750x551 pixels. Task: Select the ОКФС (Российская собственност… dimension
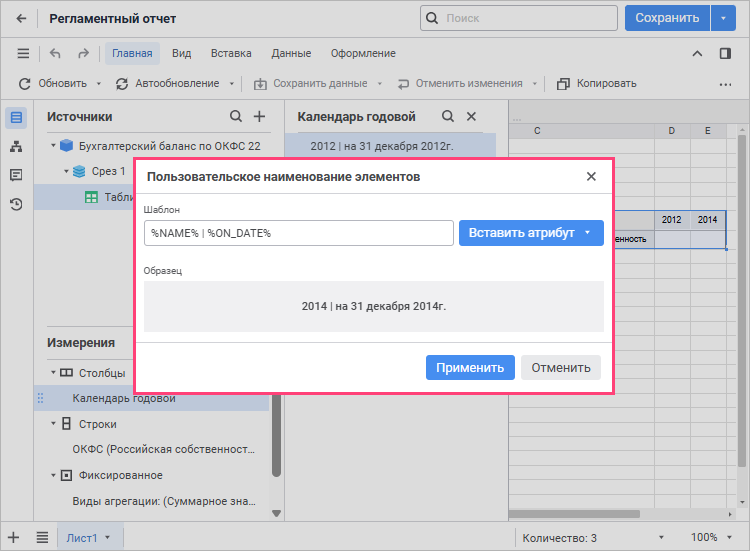tap(163, 449)
